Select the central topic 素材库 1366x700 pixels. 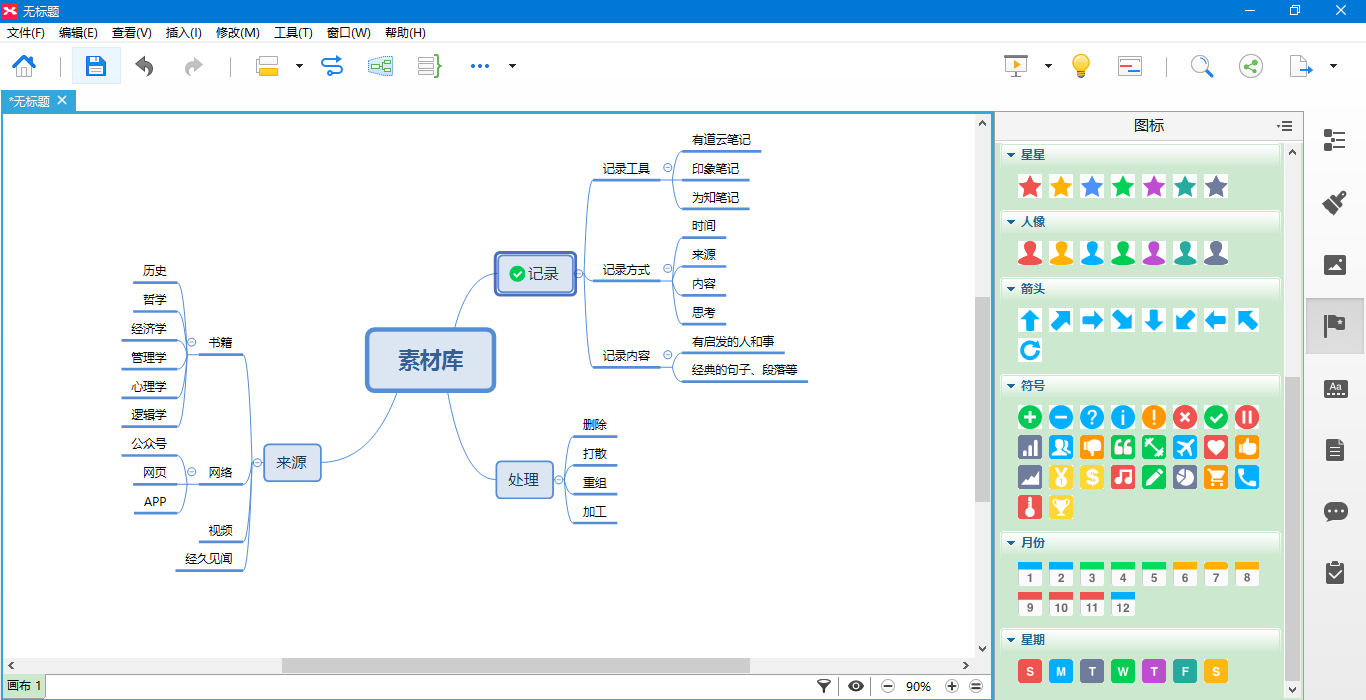click(x=431, y=360)
